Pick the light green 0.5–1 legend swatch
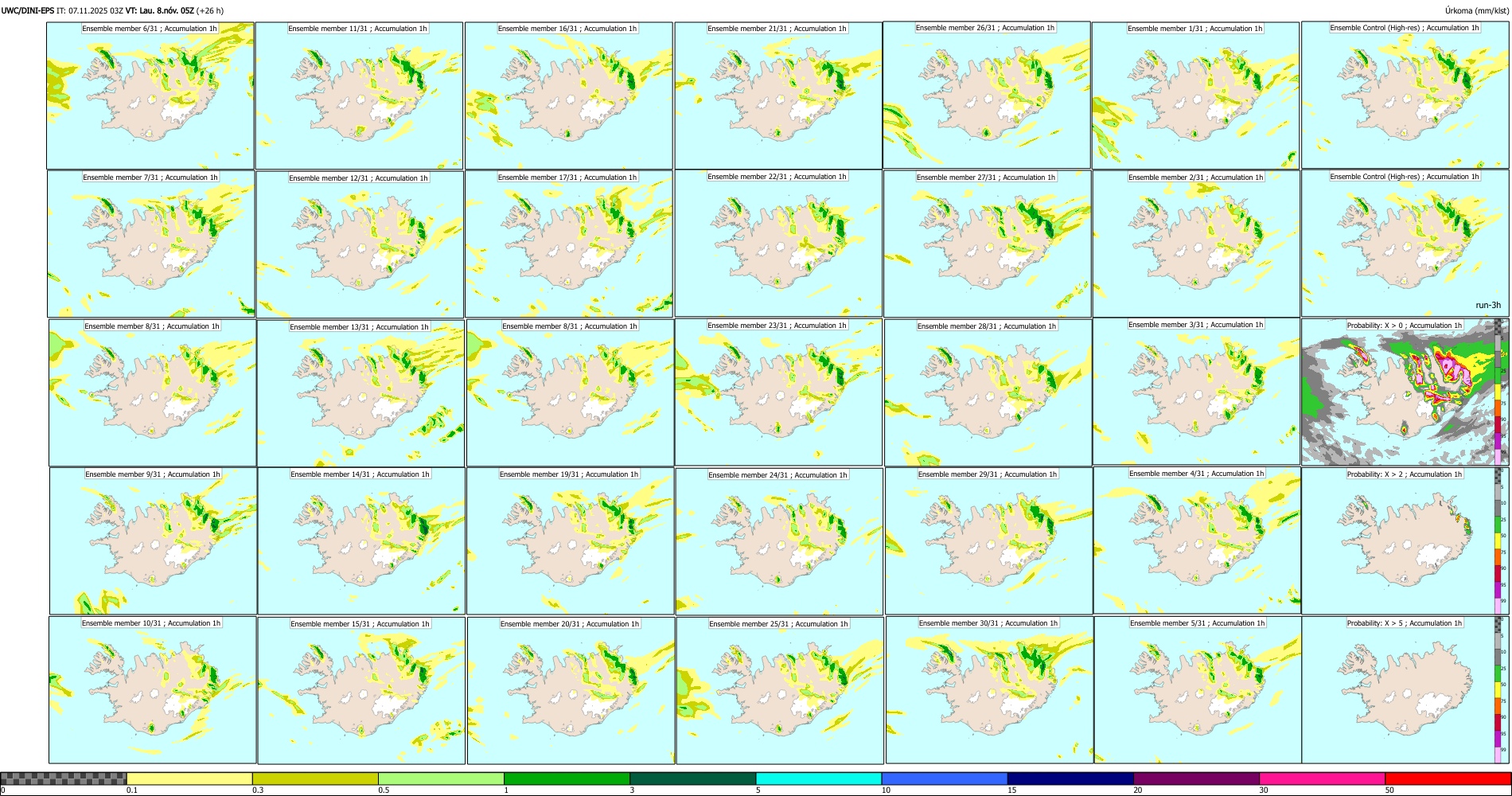 [x=441, y=778]
